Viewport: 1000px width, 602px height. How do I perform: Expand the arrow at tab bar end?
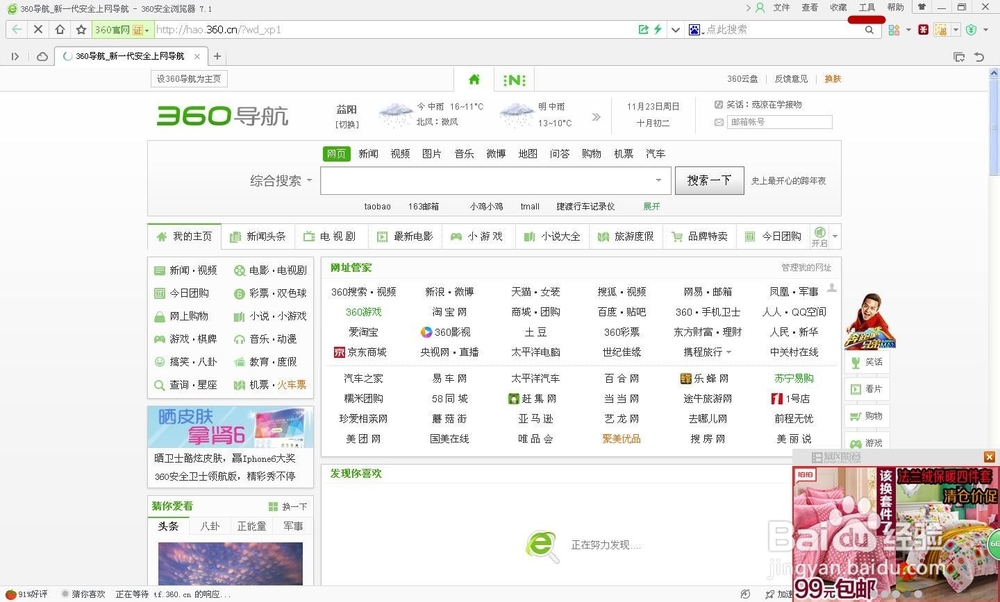(x=835, y=237)
